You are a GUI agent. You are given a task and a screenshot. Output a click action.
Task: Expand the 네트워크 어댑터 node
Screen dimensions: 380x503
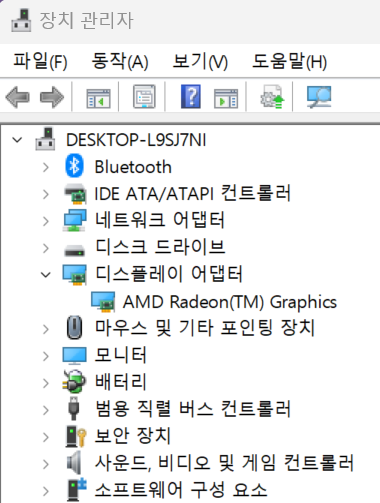tap(46, 221)
